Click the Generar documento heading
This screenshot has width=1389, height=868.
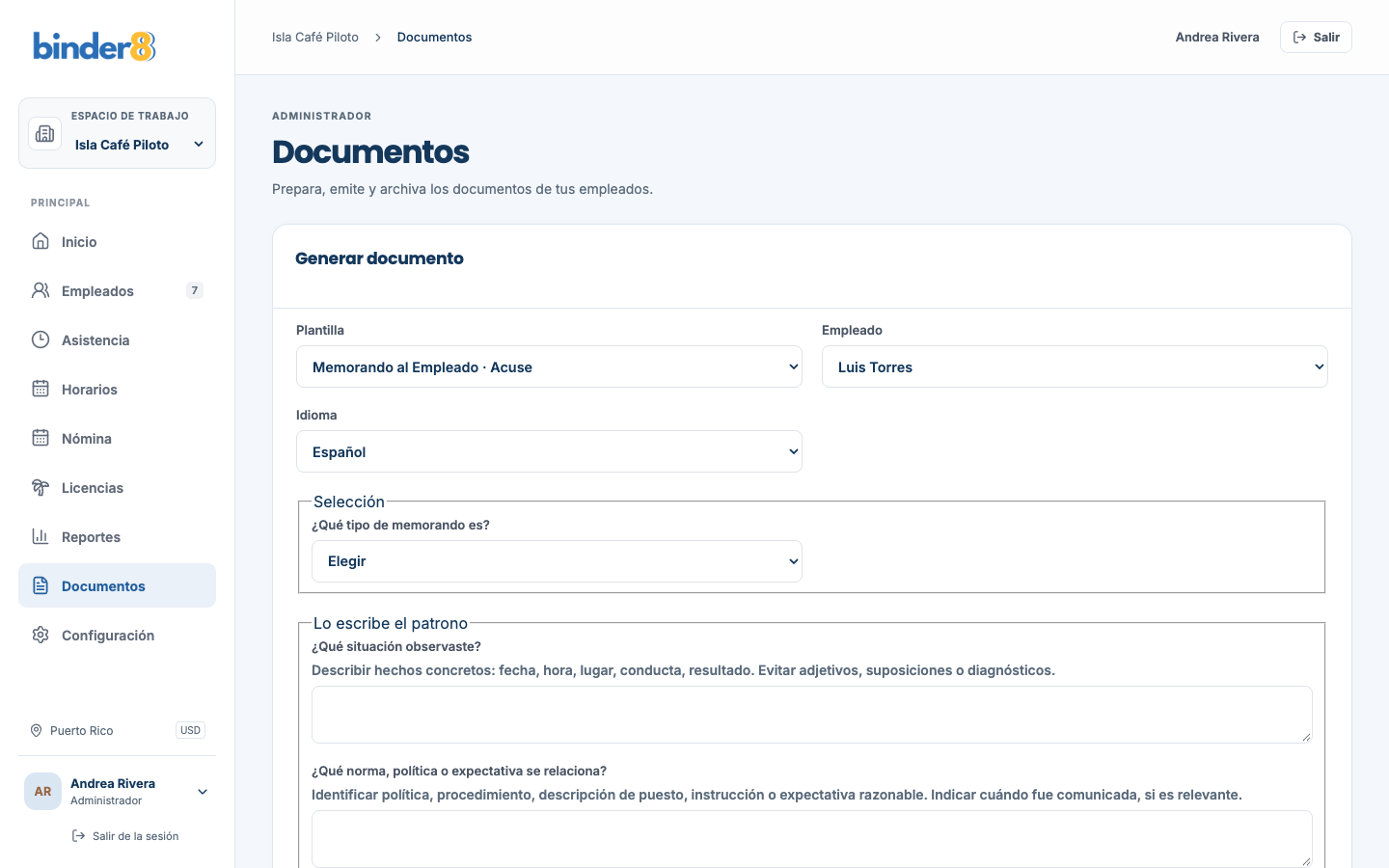(x=379, y=258)
